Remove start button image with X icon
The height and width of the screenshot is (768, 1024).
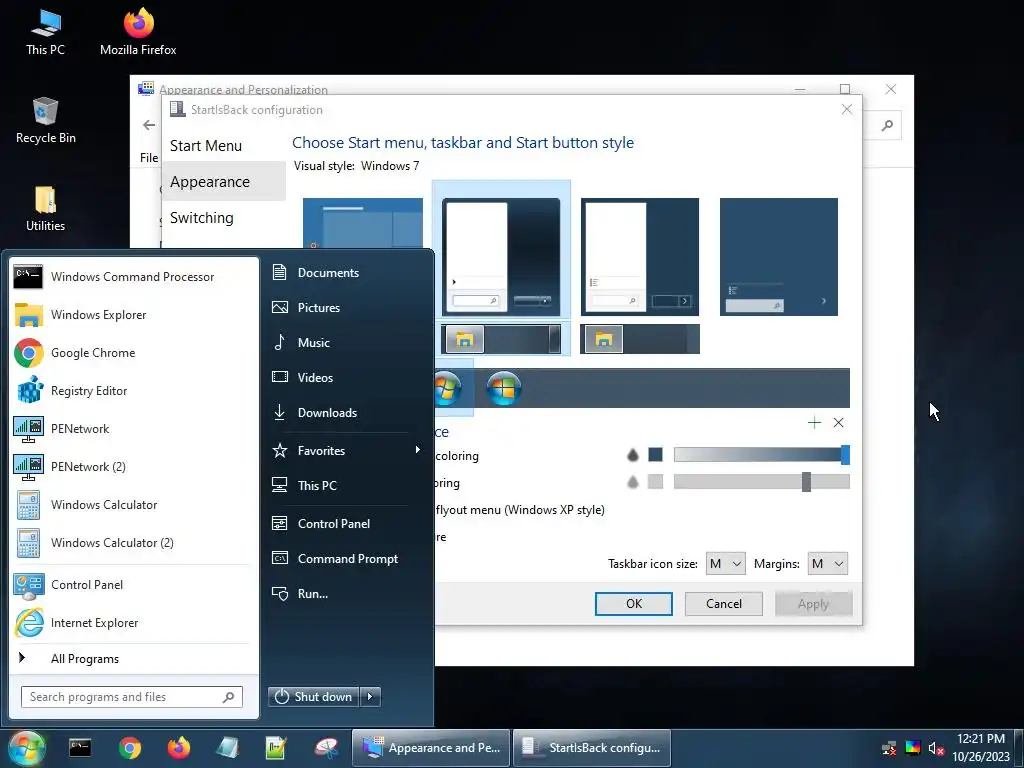click(x=839, y=423)
